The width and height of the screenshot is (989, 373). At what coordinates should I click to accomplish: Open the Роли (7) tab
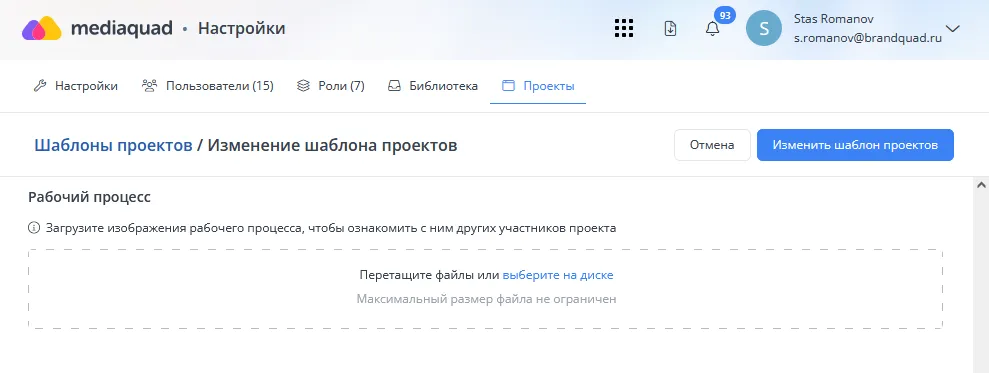pyautogui.click(x=331, y=86)
